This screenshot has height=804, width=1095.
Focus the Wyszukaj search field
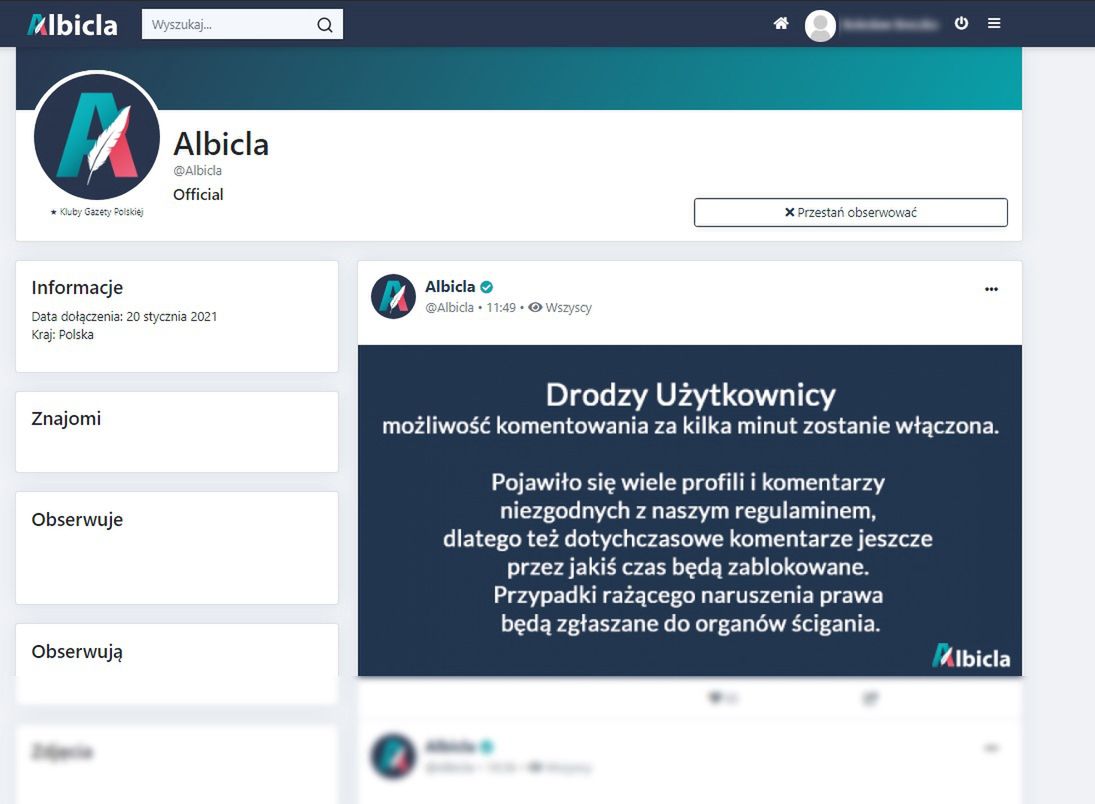tap(242, 24)
